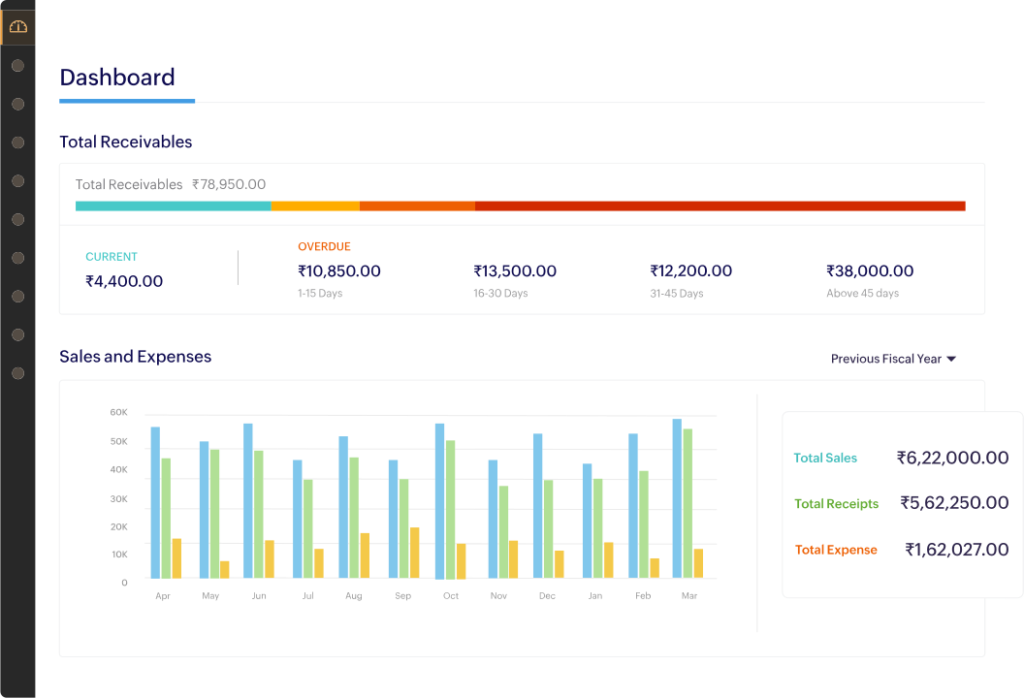
Task: Click the blue sales bar for March
Action: tap(677, 498)
